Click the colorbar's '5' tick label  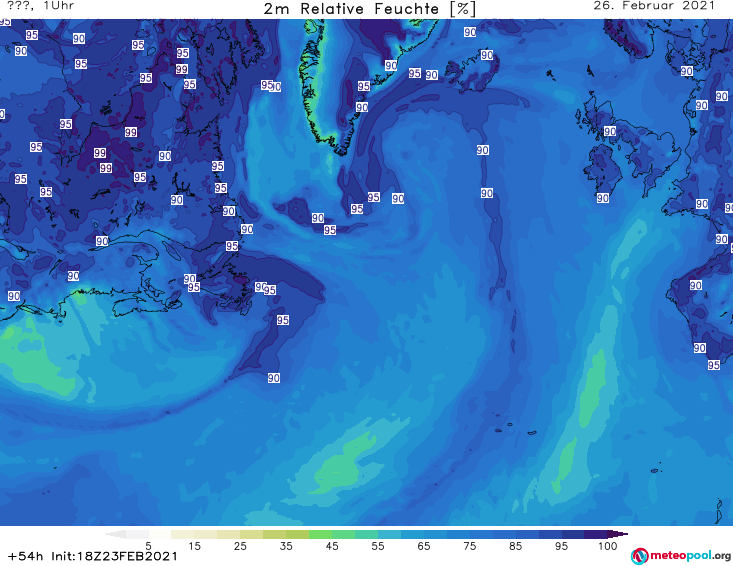coord(148,546)
